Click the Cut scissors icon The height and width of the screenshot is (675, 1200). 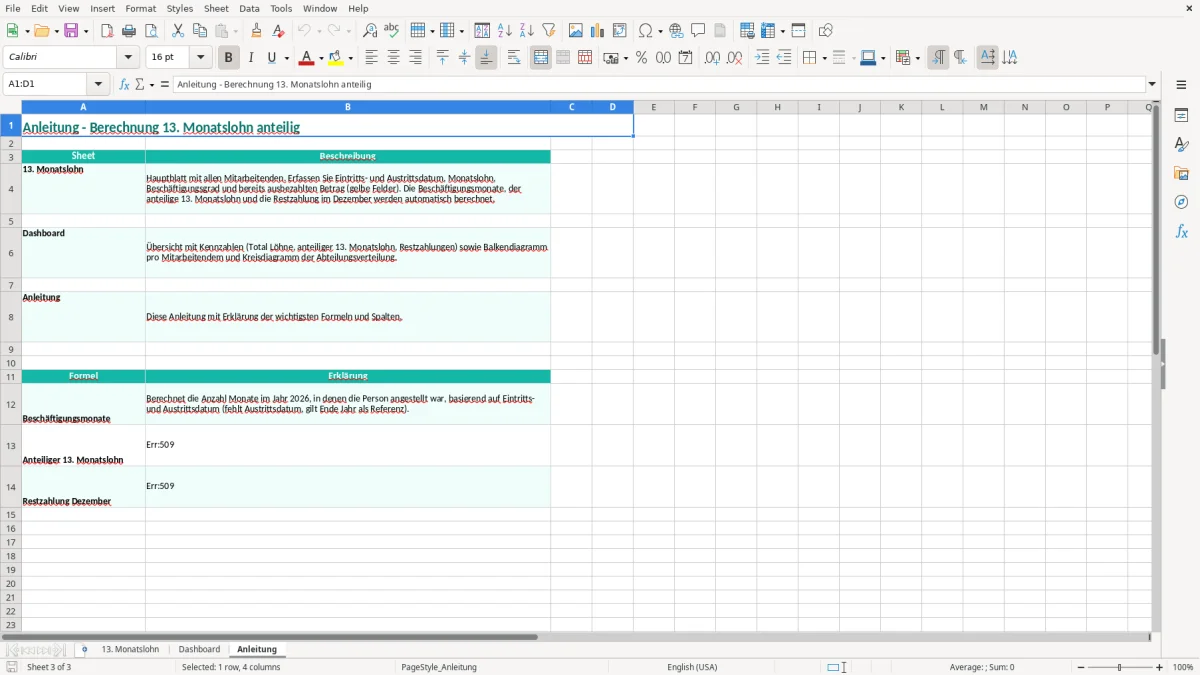[178, 31]
